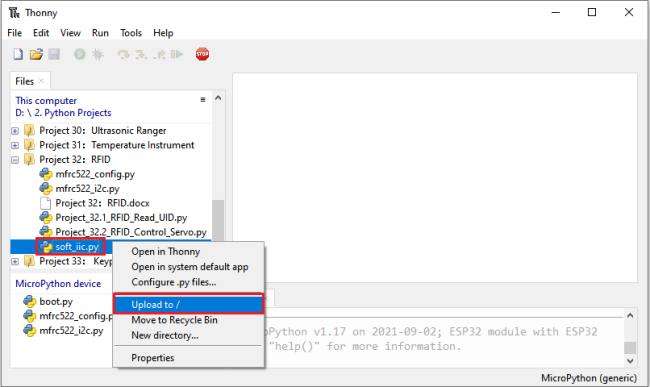Open the Files panel hamburger menu icon

pos(203,99)
